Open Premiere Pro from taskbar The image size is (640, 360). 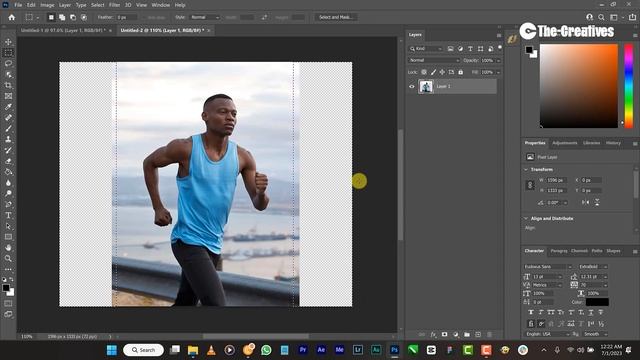coord(303,350)
